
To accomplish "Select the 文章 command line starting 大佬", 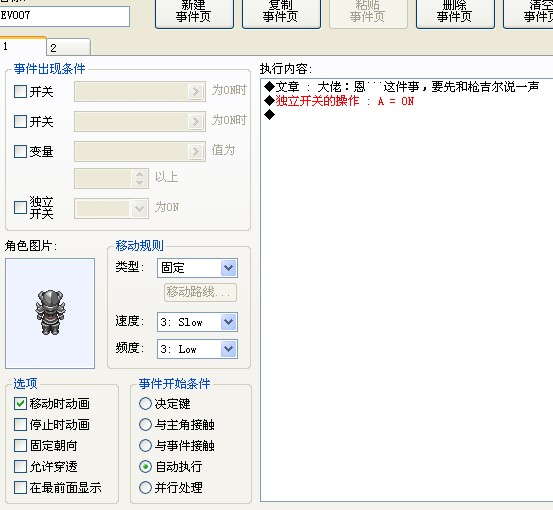I will click(401, 86).
